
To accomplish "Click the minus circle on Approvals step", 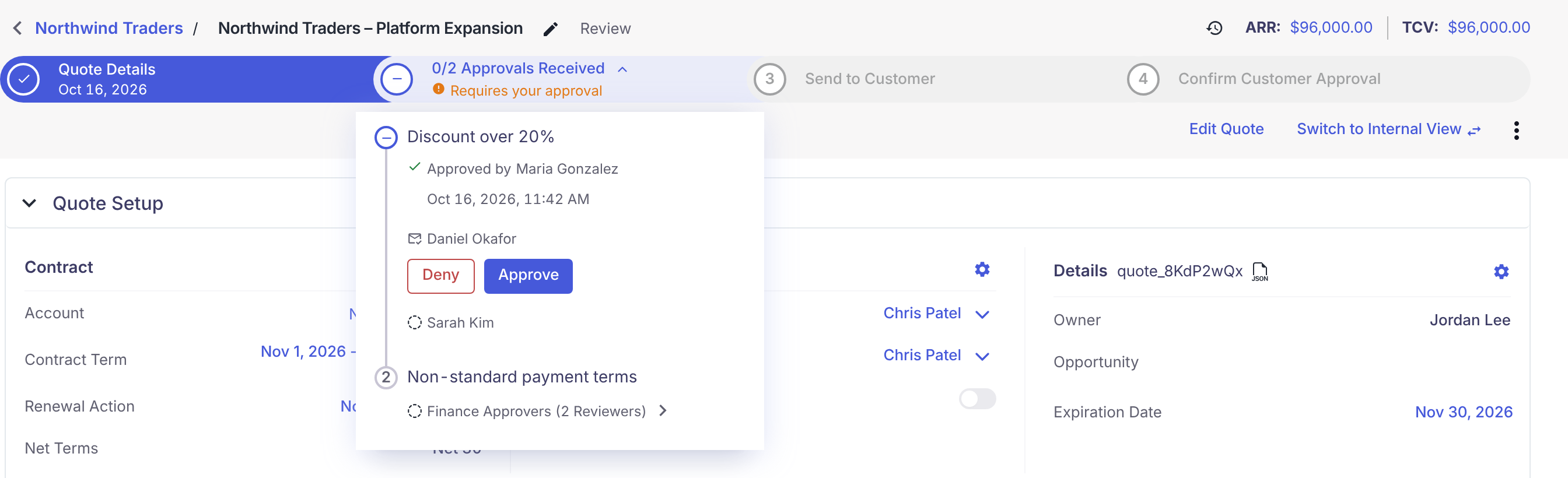I will tap(397, 79).
